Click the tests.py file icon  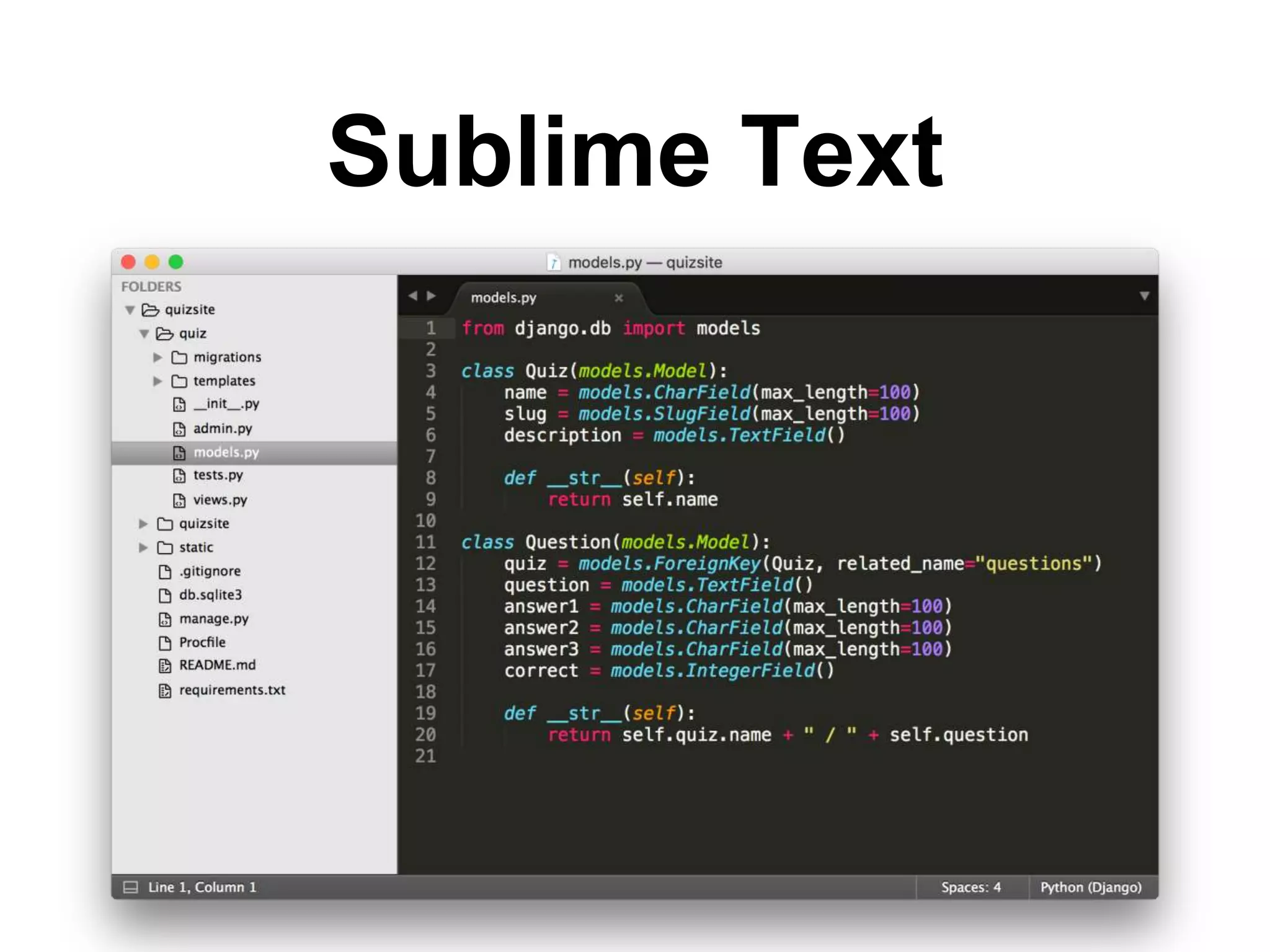pos(179,476)
